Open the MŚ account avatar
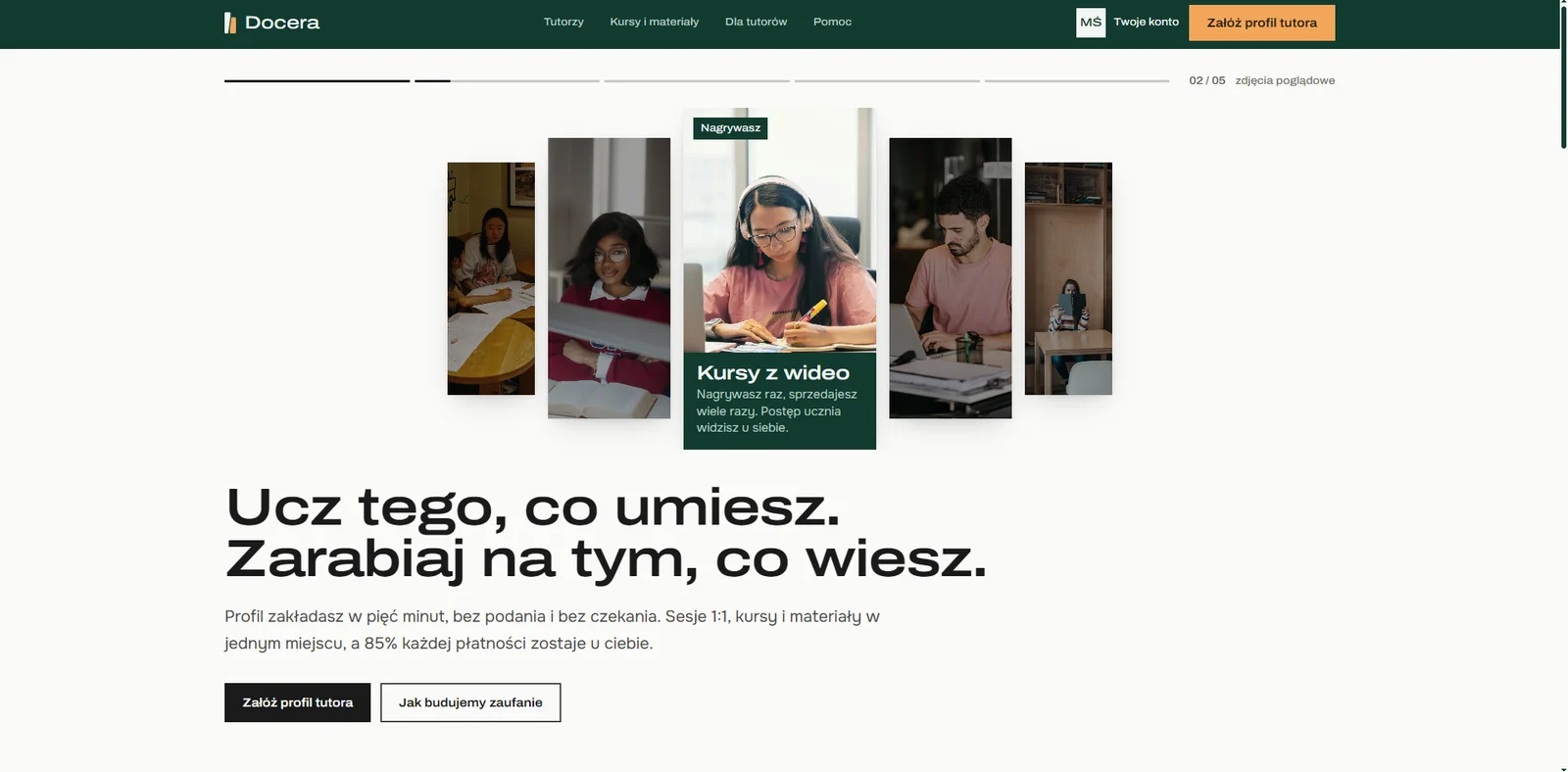This screenshot has width=1568, height=772. point(1091,23)
